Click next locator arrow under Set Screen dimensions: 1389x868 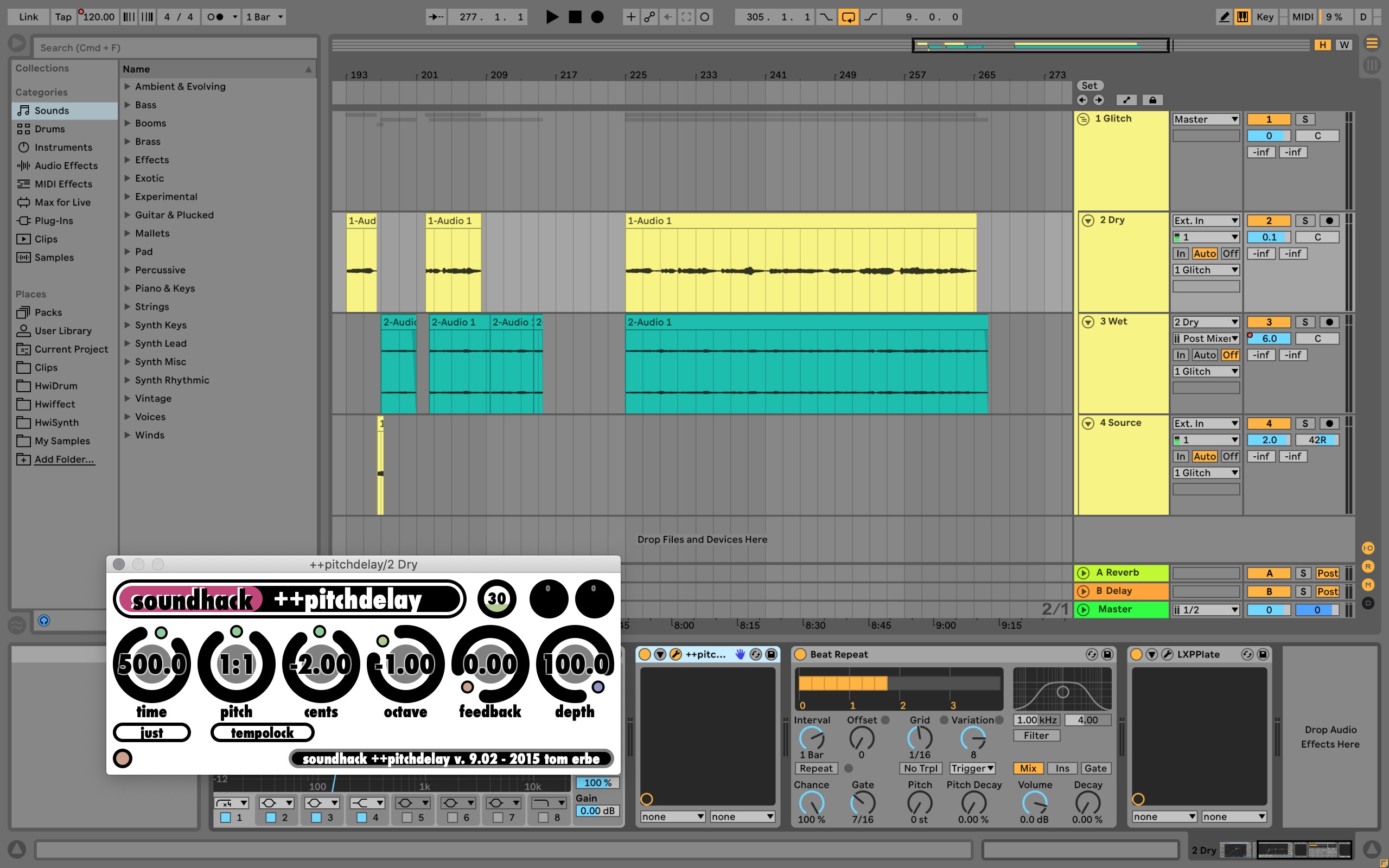click(x=1099, y=100)
